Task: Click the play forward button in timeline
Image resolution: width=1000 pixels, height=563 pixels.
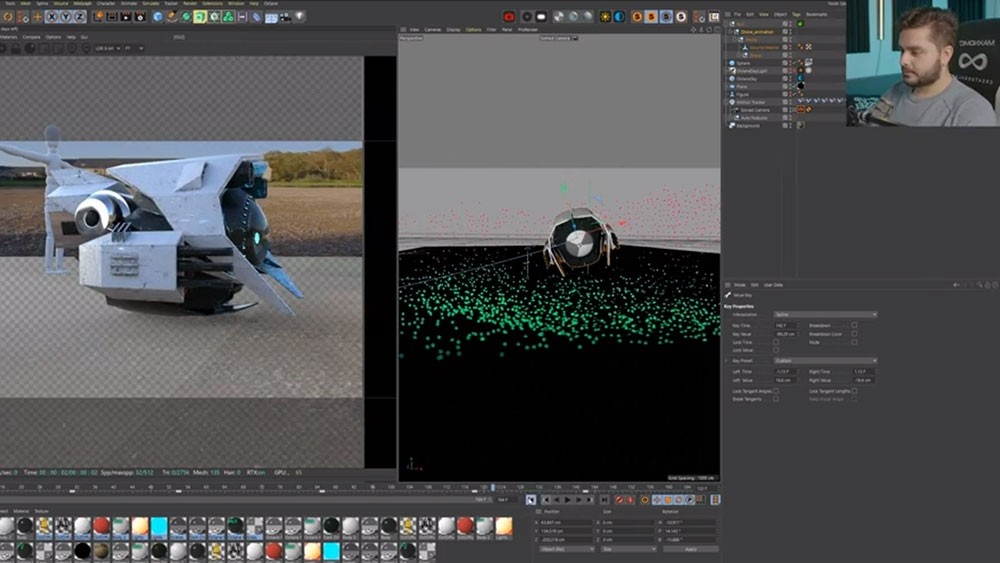Action: pos(567,499)
